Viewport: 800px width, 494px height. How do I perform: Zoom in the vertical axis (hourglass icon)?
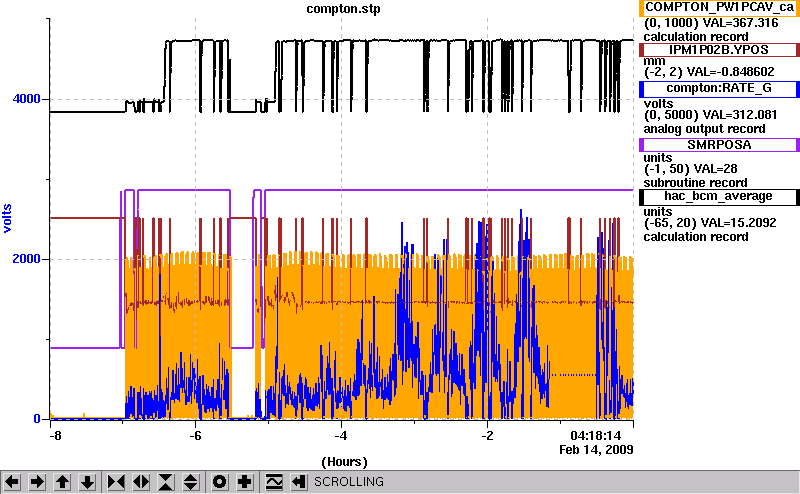(166, 482)
